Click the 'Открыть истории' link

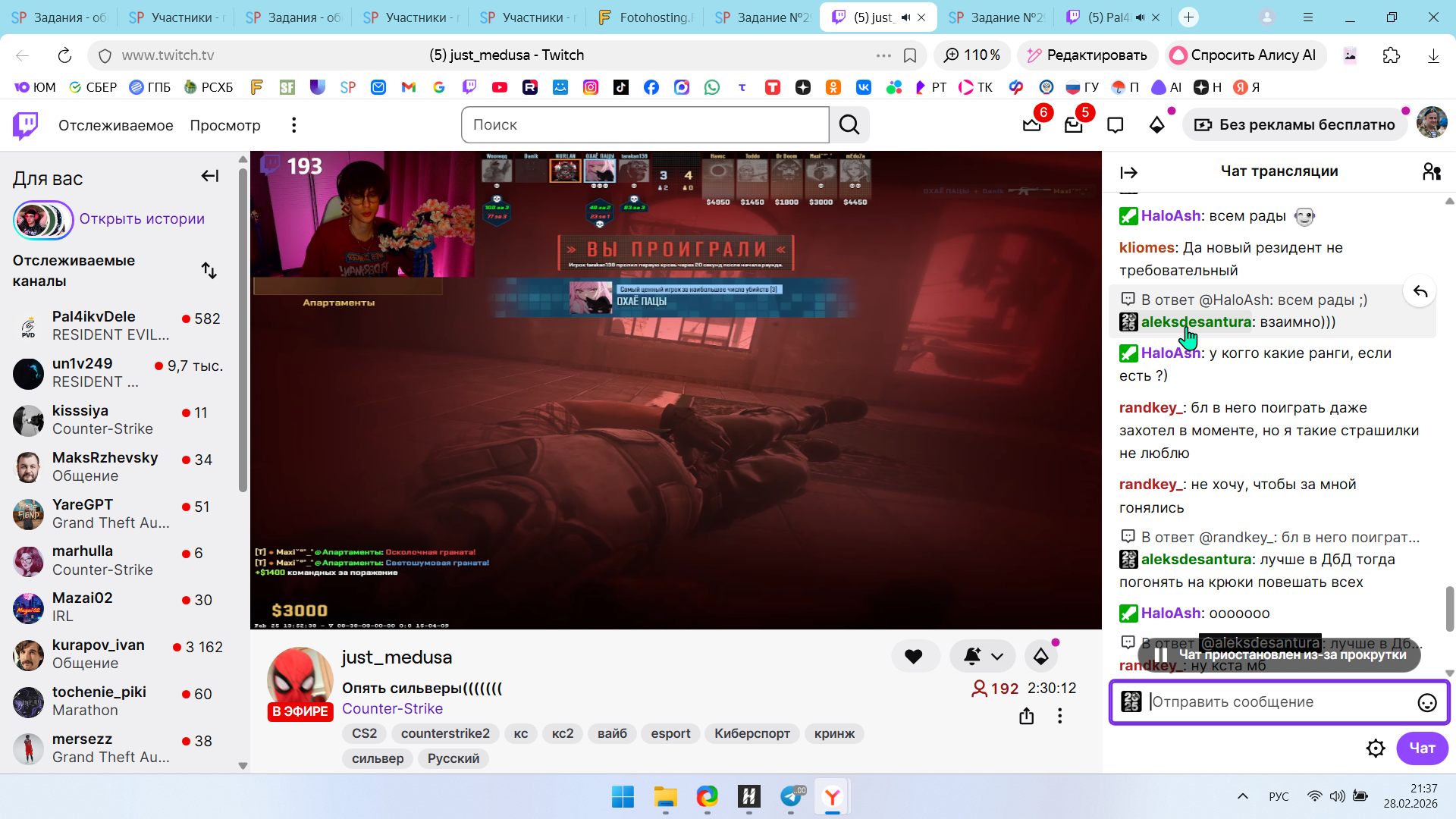pos(142,219)
